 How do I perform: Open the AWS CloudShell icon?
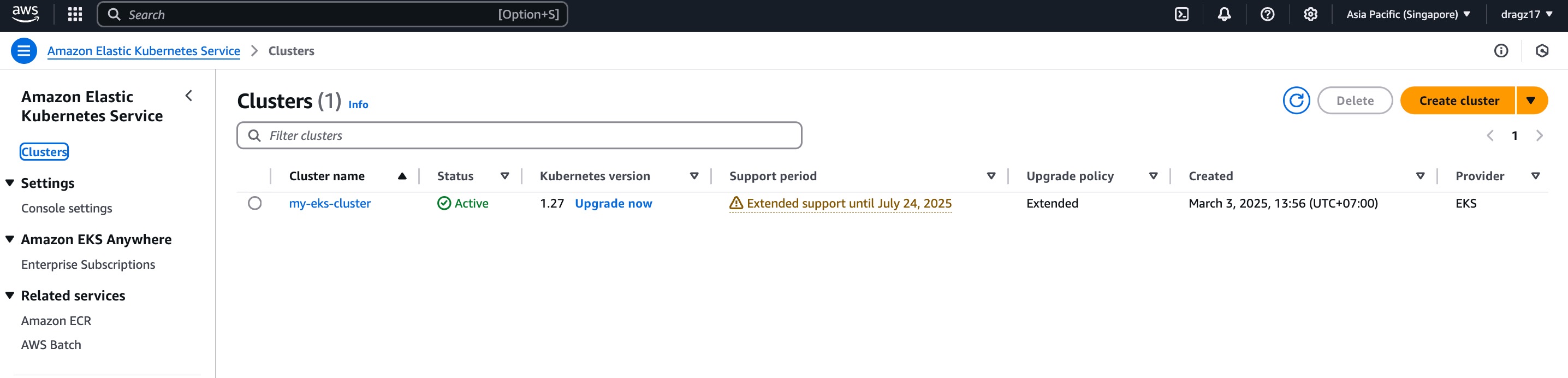pyautogui.click(x=1181, y=15)
